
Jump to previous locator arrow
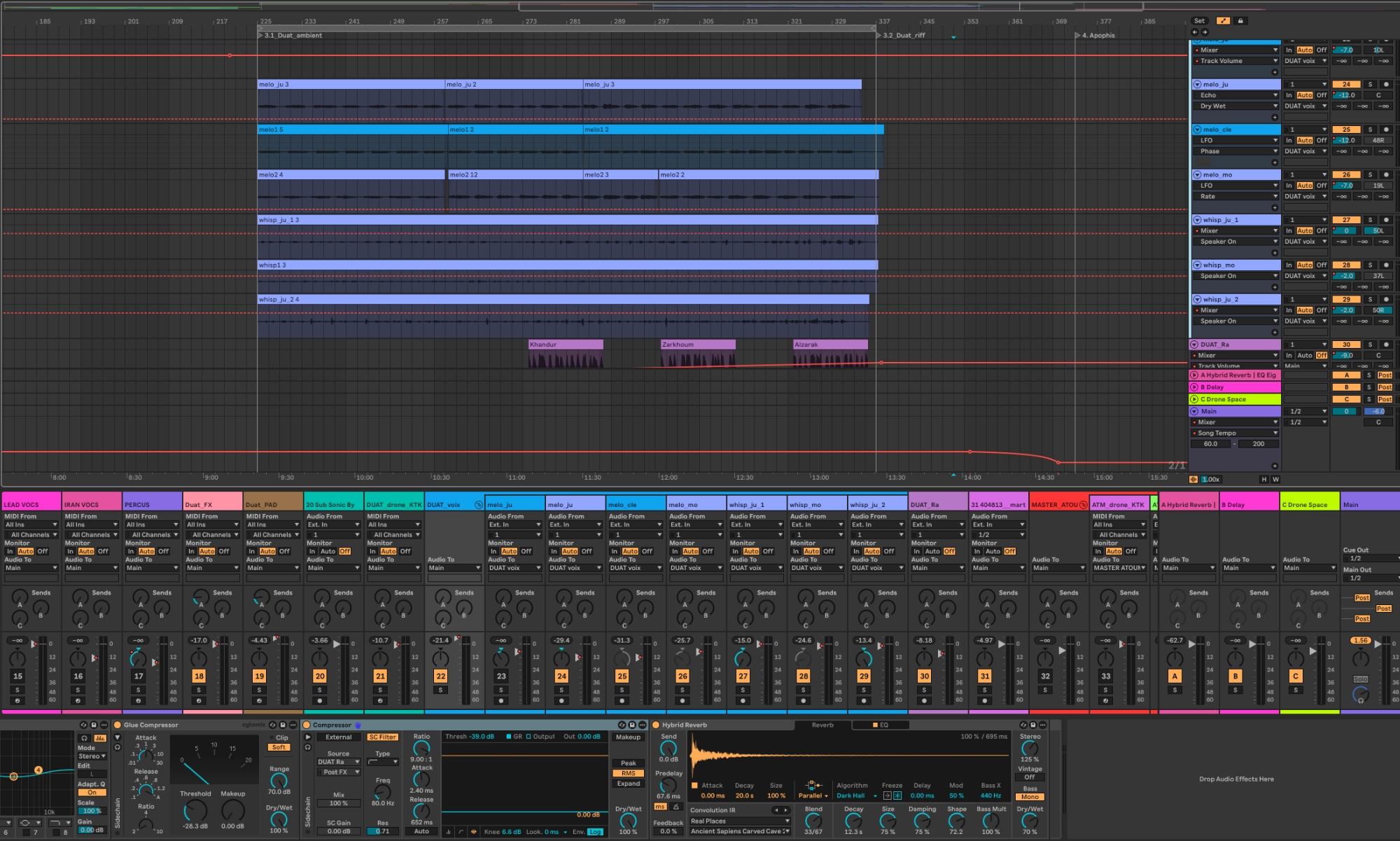pos(1195,32)
